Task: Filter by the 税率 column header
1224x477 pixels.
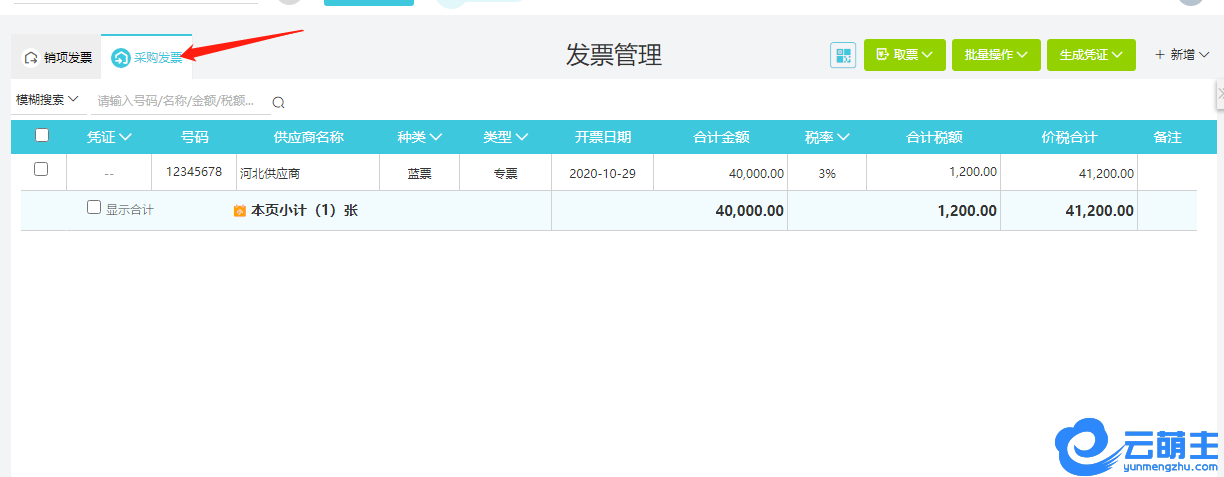Action: tap(827, 137)
